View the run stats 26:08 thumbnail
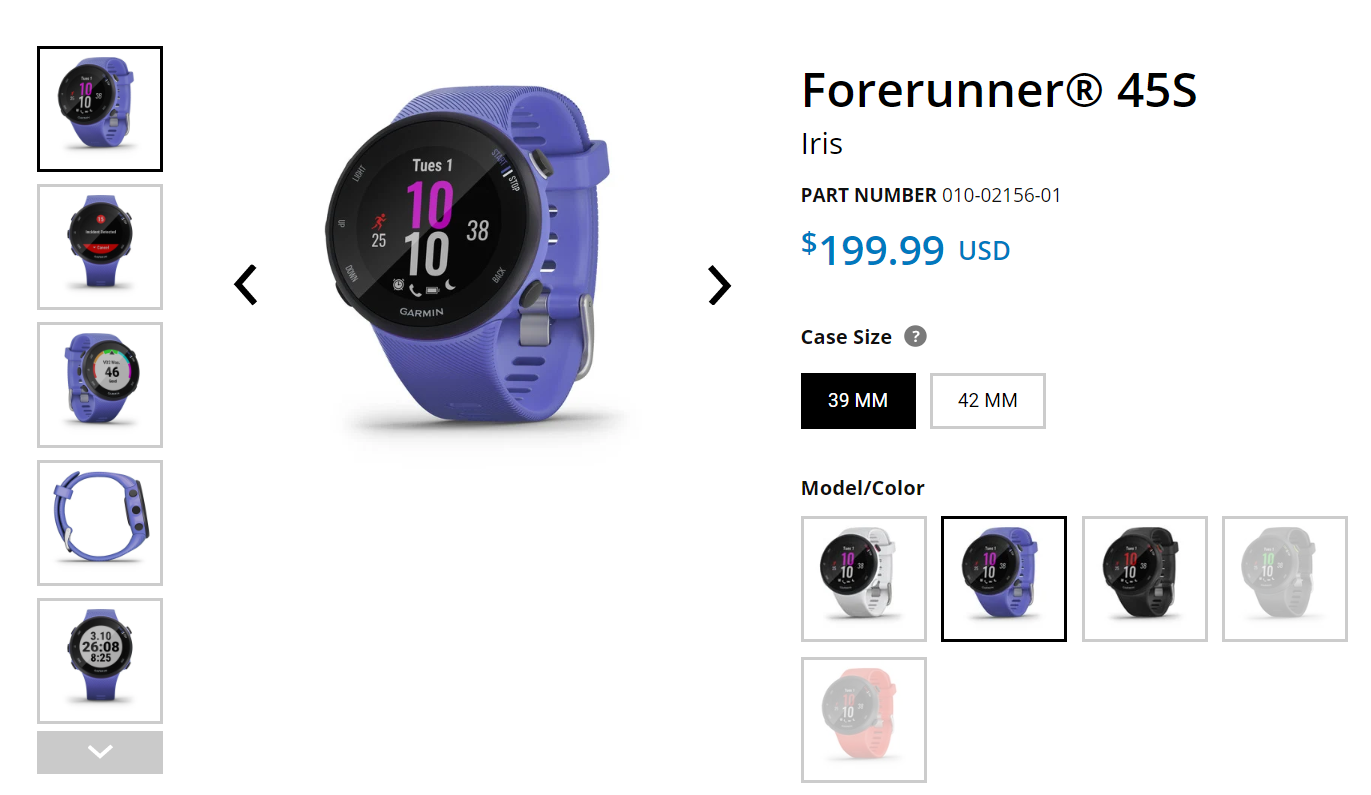The image size is (1371, 795). pyautogui.click(x=100, y=661)
